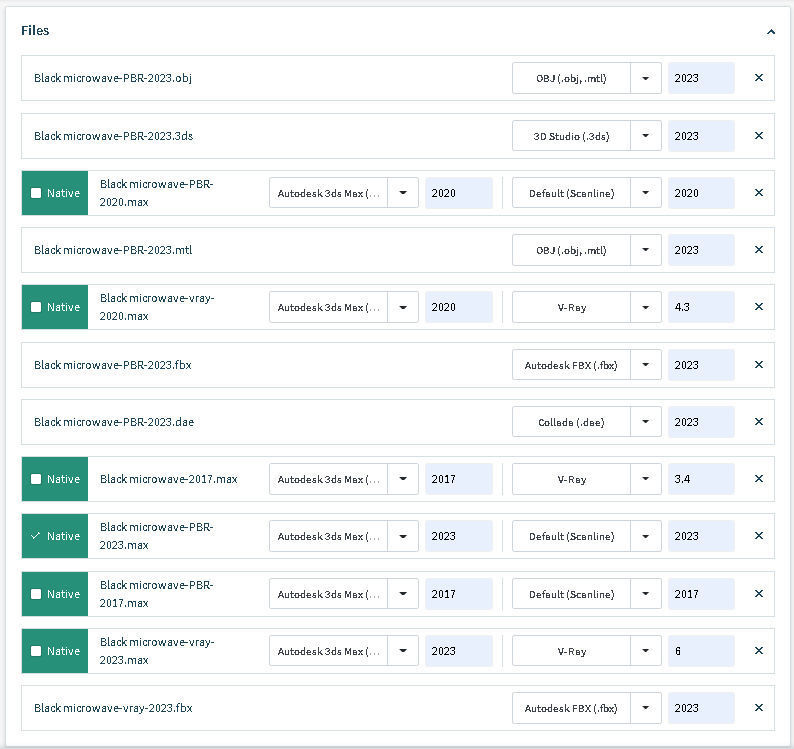Click the Black microwave-vray-2023.fbx file name
The height and width of the screenshot is (749, 794).
point(113,708)
